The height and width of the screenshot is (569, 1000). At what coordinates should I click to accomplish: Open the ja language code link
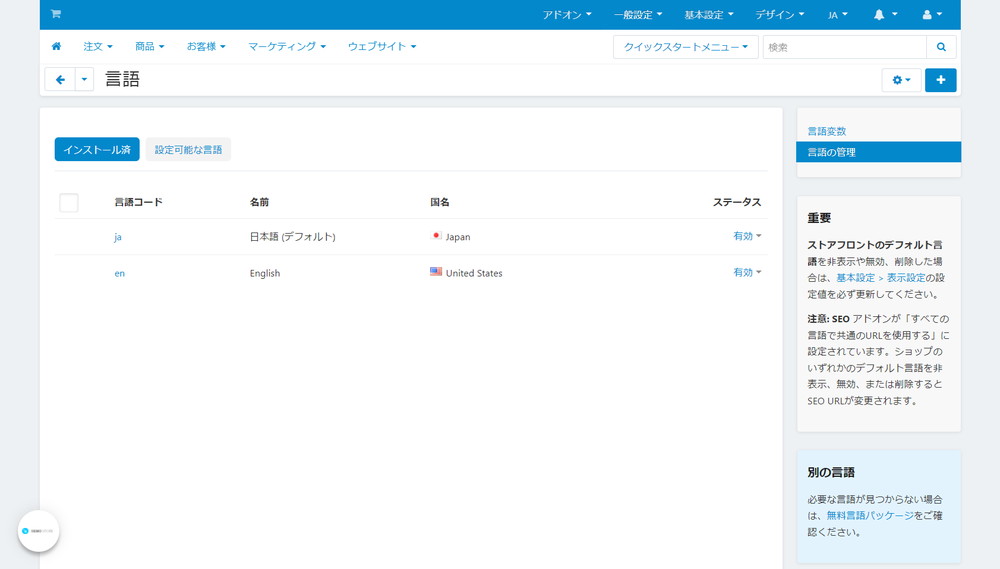(x=117, y=237)
